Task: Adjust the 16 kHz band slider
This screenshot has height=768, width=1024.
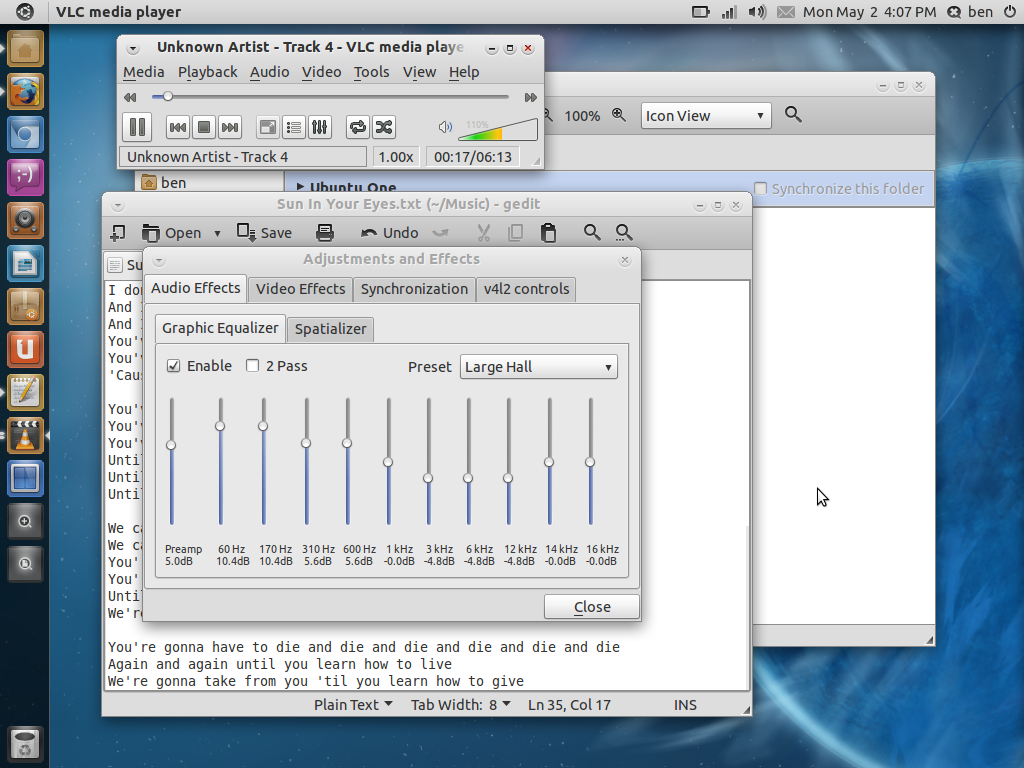Action: pos(590,461)
